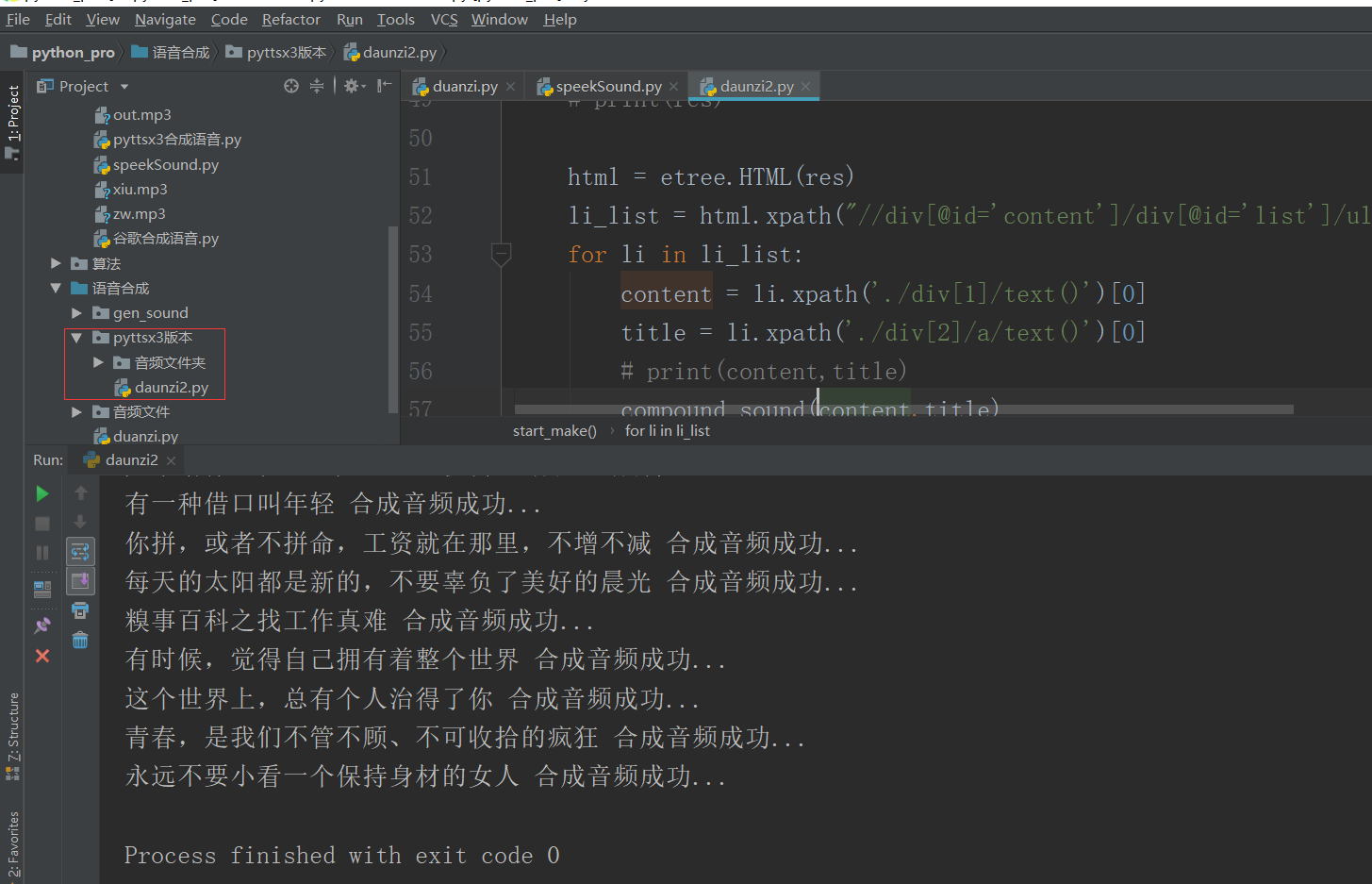Expand the 音频文件 folder
Viewport: 1372px width, 884px height.
click(76, 411)
